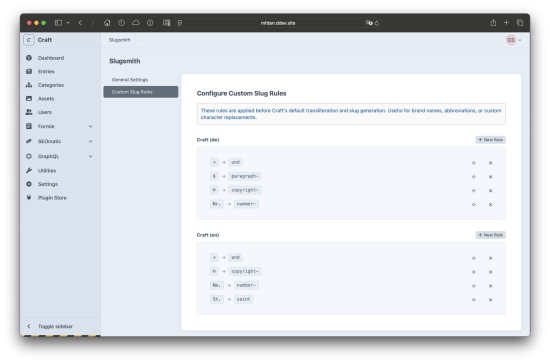This screenshot has width=550, height=363.
Task: Delete the 'number-' rule with X
Action: [490, 286]
